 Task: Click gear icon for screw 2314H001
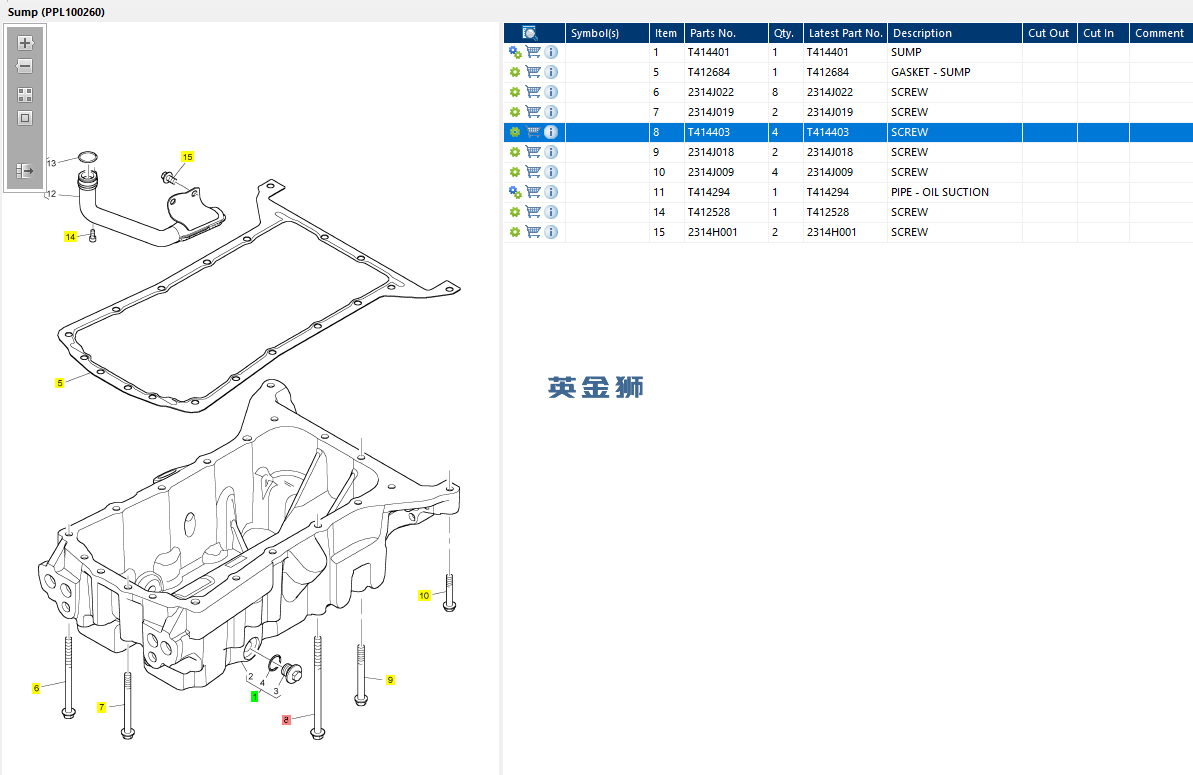[x=515, y=232]
